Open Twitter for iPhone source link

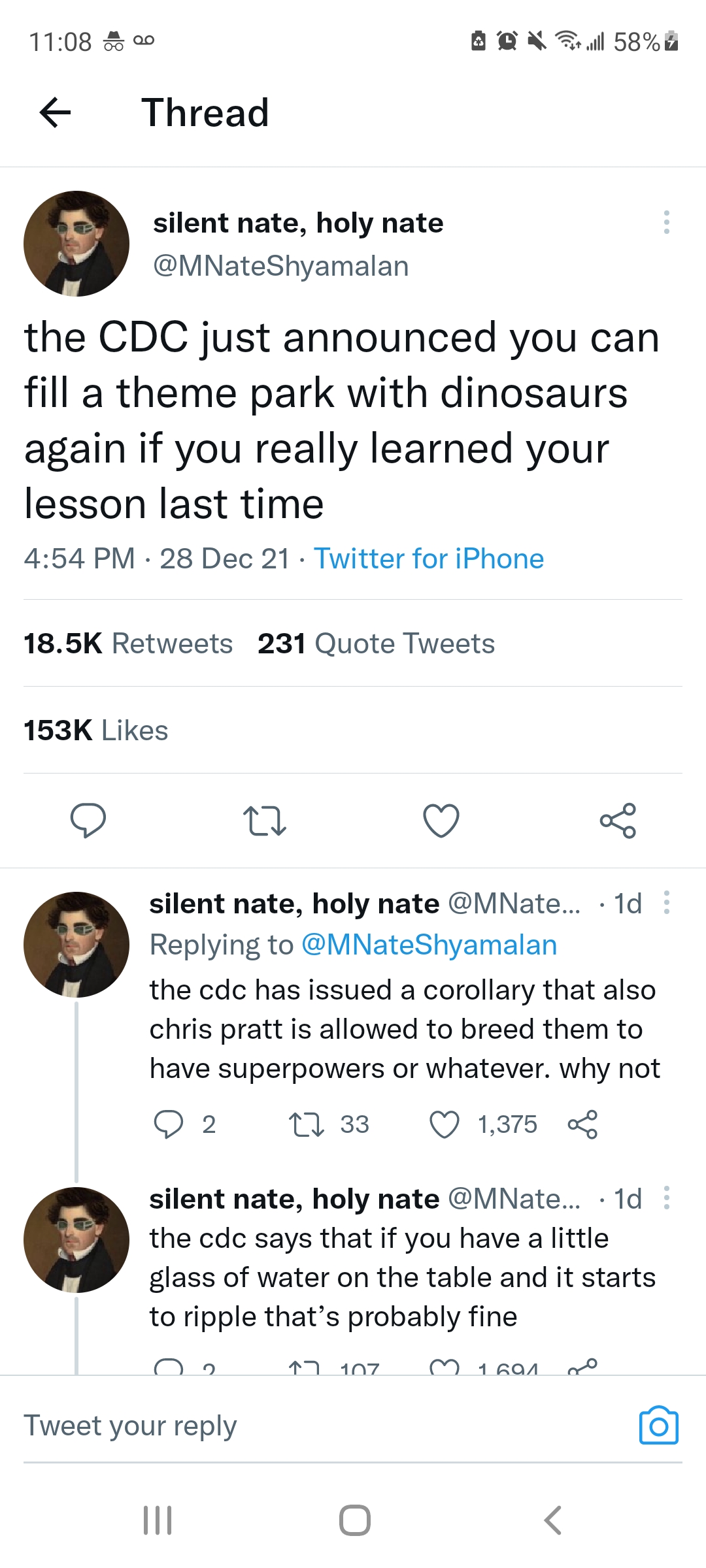coord(429,559)
